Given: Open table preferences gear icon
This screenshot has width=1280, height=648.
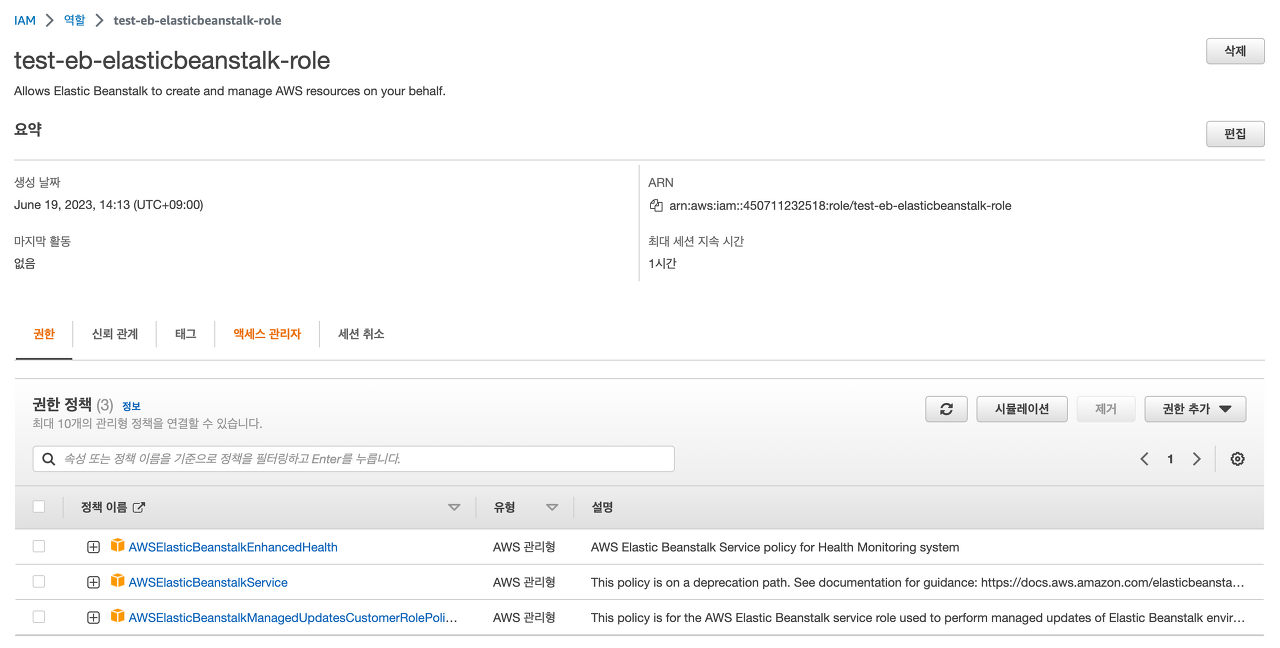Looking at the screenshot, I should pyautogui.click(x=1238, y=459).
